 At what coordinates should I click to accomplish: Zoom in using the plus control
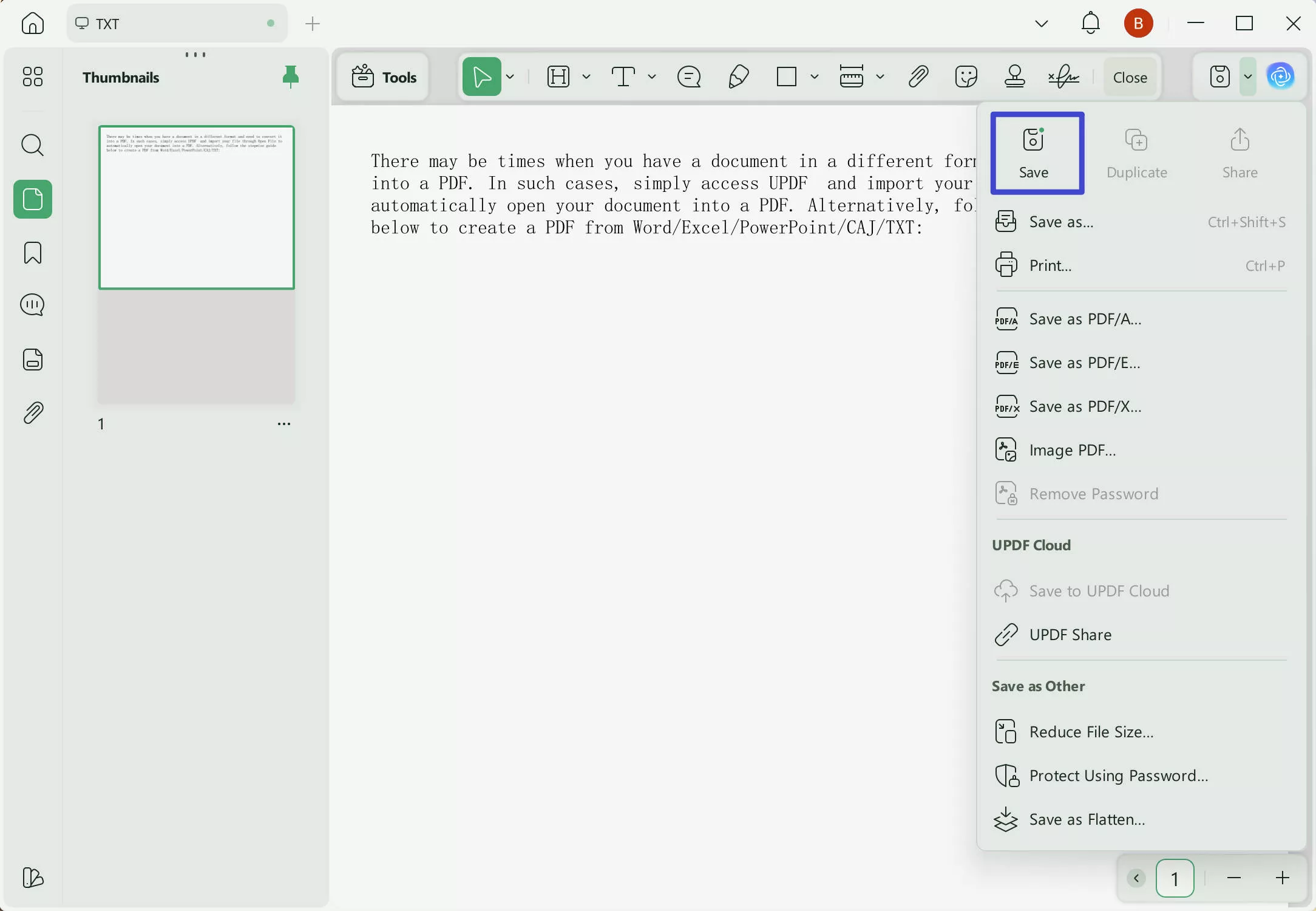[1282, 878]
